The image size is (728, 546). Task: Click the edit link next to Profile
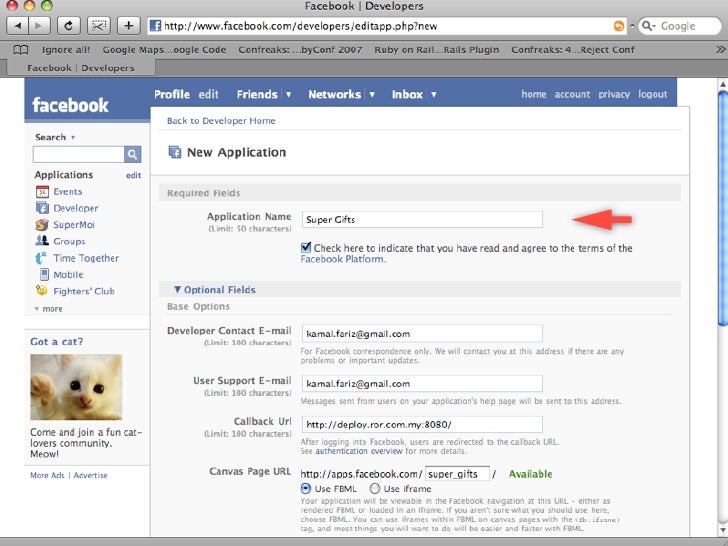point(208,94)
